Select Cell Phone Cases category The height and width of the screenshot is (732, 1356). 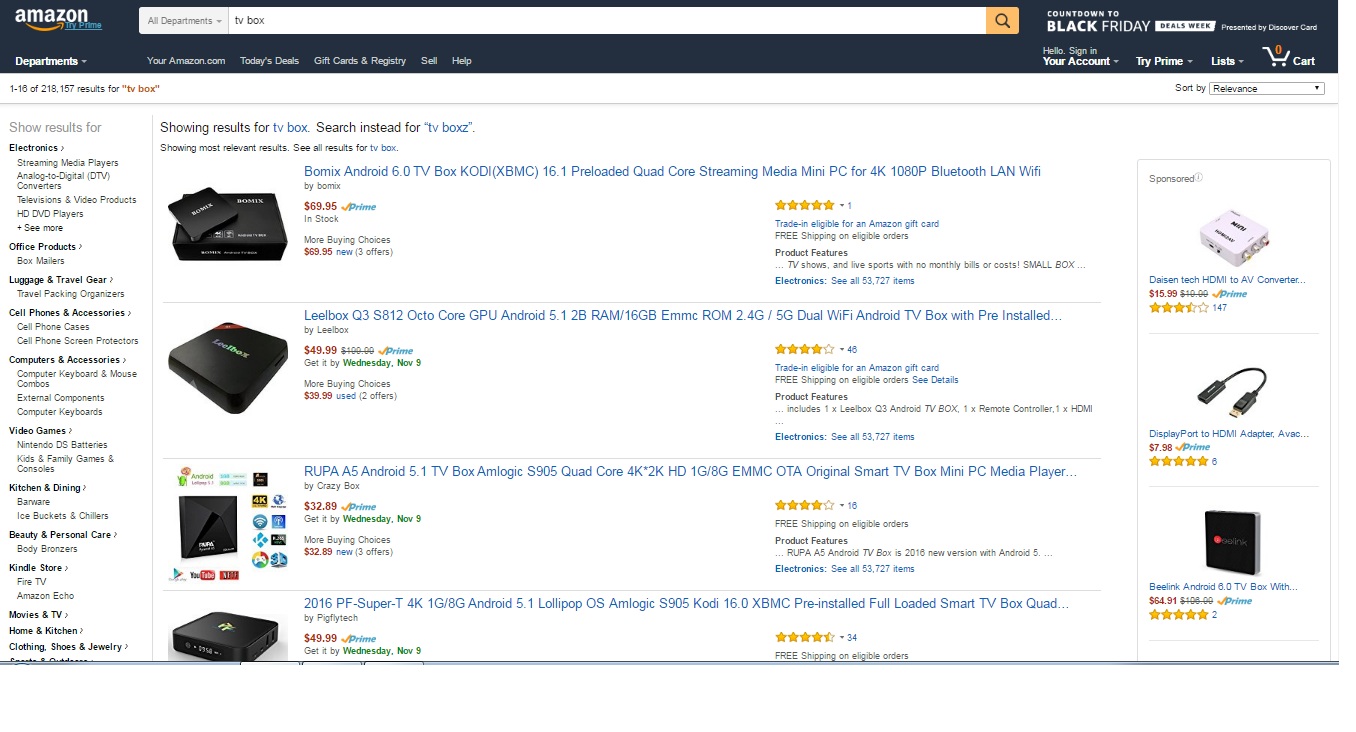[53, 327]
